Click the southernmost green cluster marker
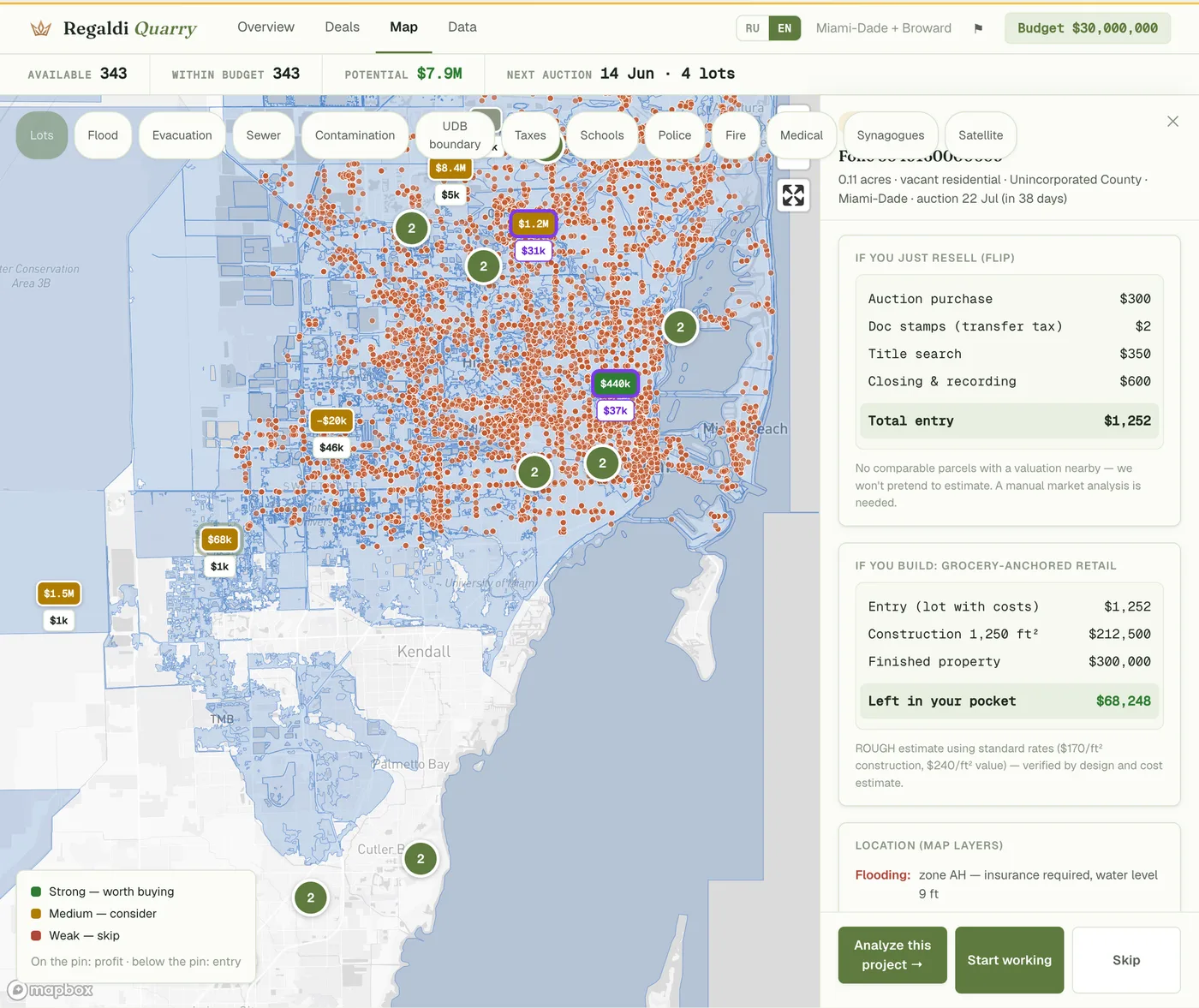The image size is (1199, 1008). [x=311, y=898]
